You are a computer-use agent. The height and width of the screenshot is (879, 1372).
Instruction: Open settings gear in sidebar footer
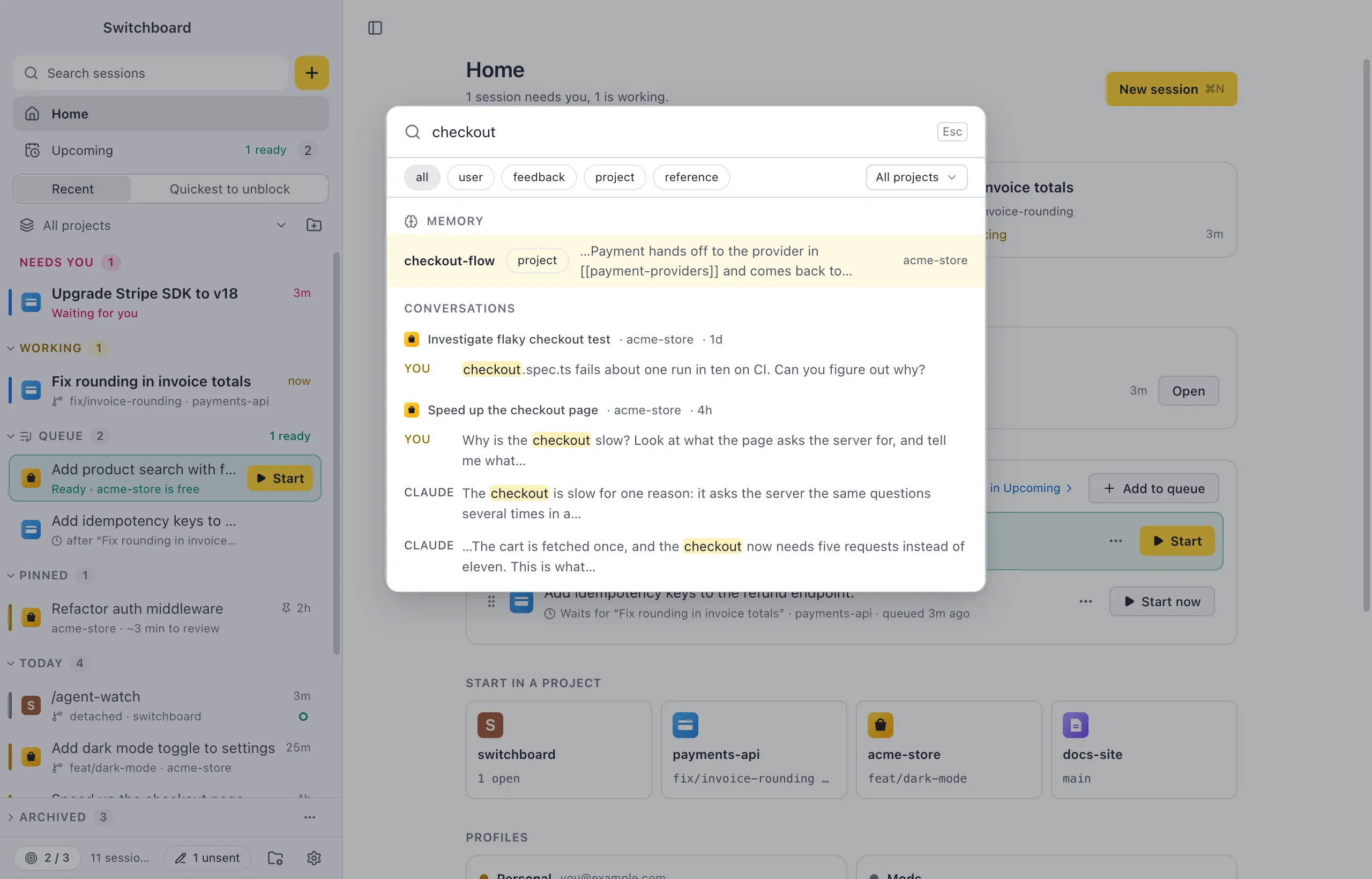(314, 858)
